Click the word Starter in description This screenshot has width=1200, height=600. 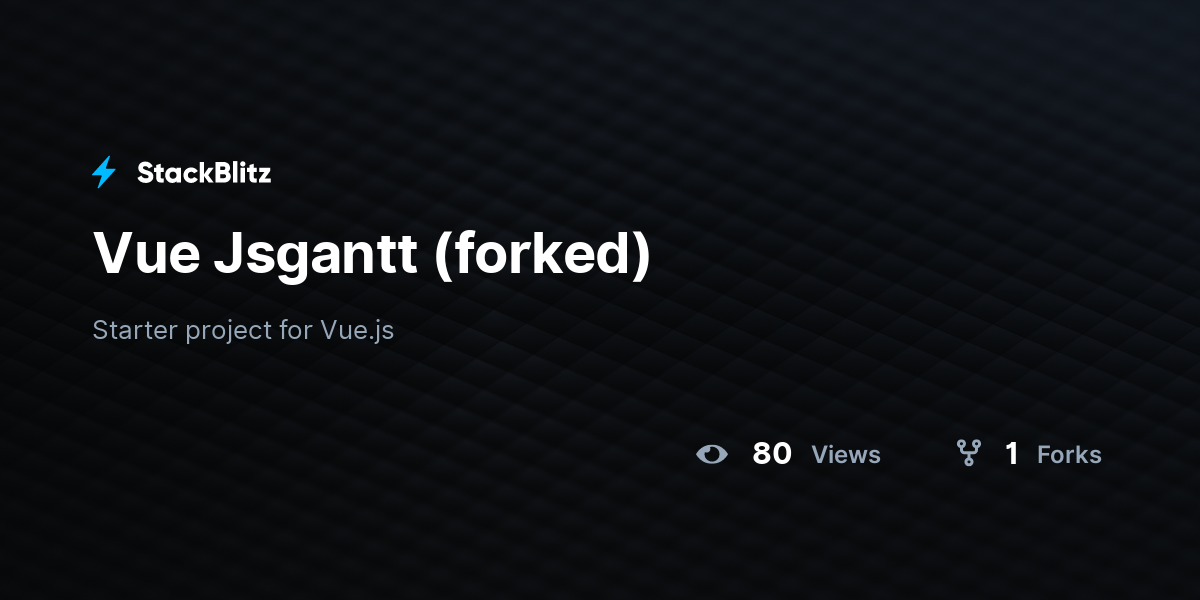click(135, 329)
